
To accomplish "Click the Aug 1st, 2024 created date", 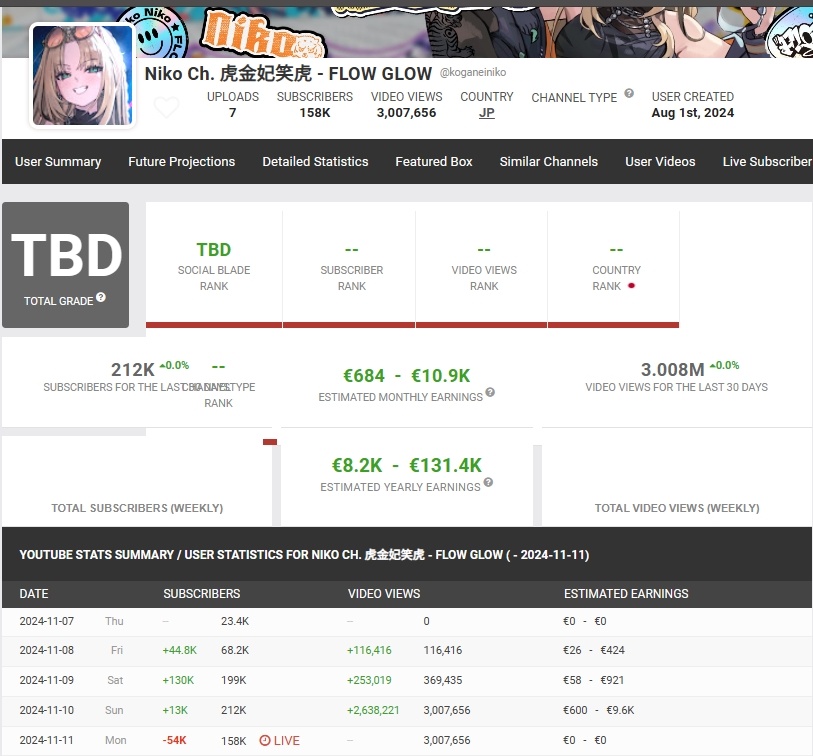I will tap(693, 113).
